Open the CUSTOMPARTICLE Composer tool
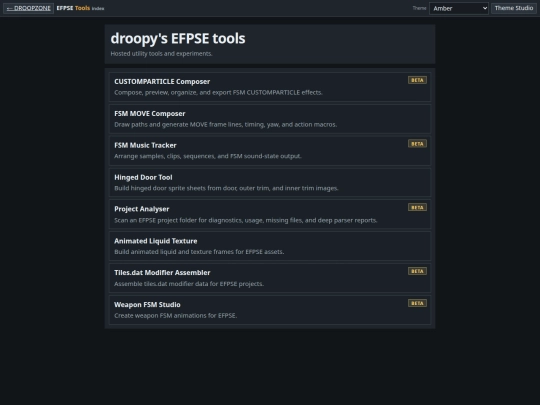The width and height of the screenshot is (540, 405). tap(270, 87)
